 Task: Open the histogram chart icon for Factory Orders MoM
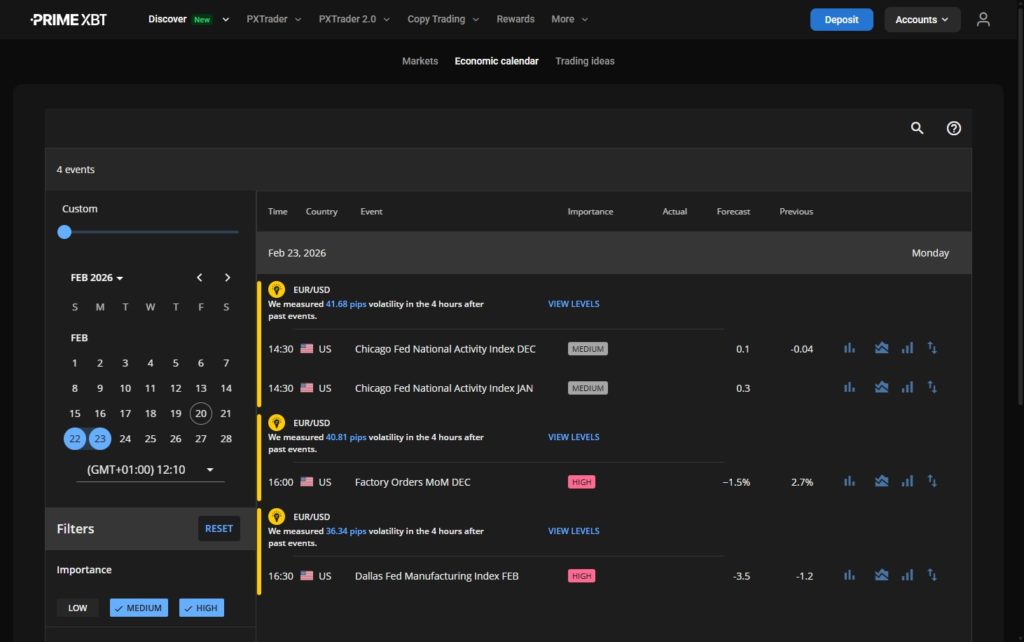coord(849,481)
